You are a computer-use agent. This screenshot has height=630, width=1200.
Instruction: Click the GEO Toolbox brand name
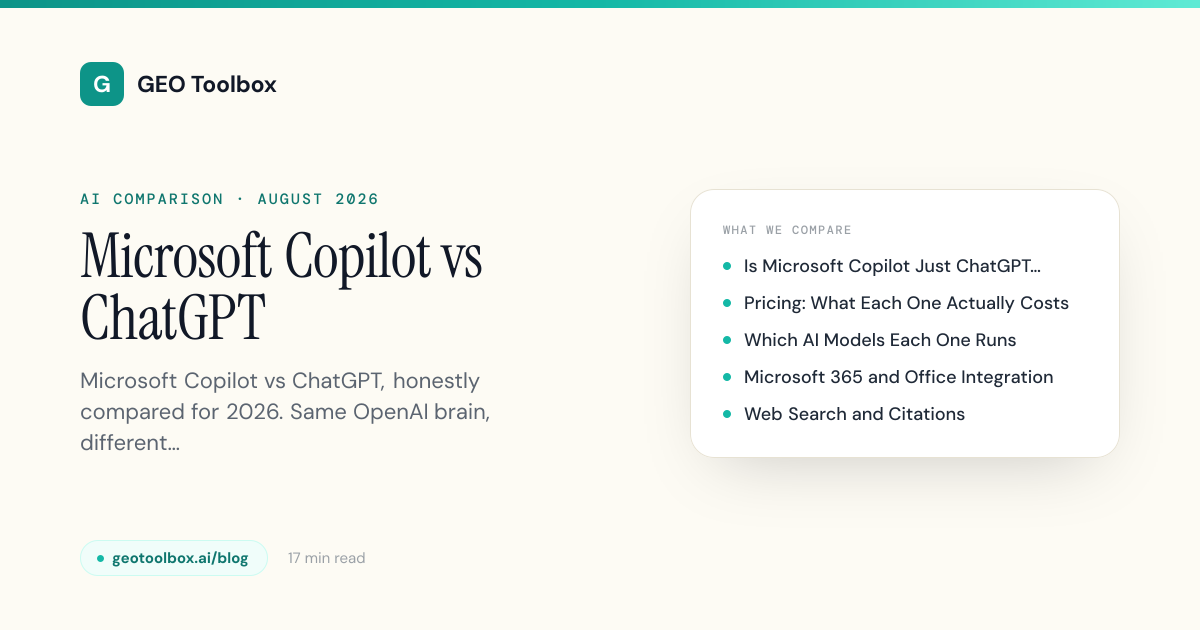(x=207, y=85)
